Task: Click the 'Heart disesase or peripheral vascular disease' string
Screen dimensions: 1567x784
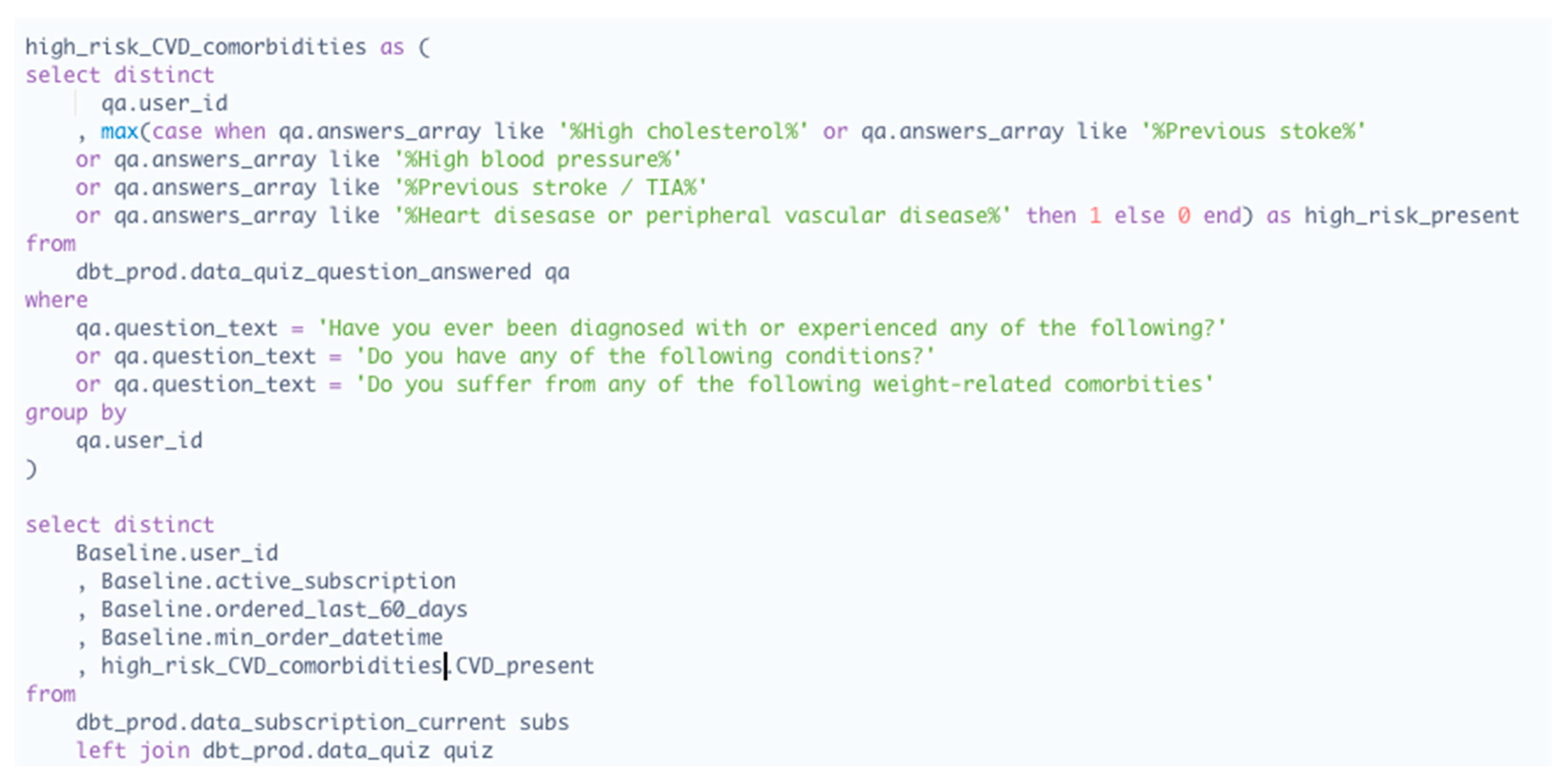Action: point(702,216)
